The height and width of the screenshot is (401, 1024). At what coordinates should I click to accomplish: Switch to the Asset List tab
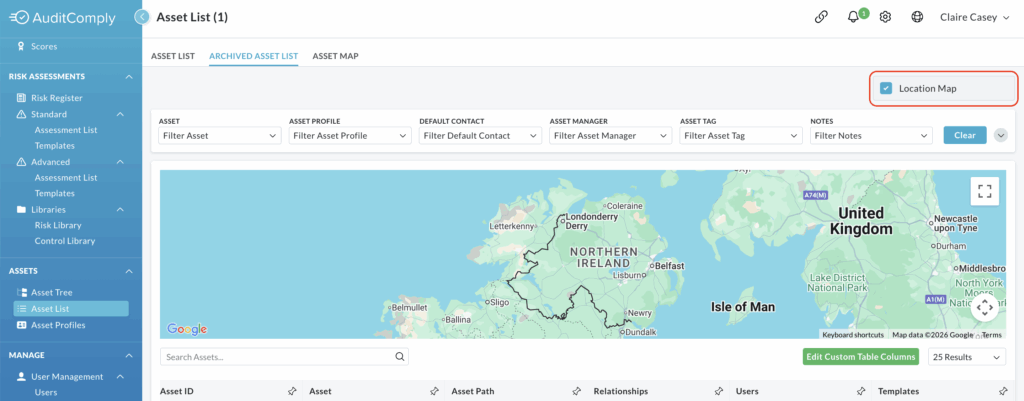tap(172, 56)
